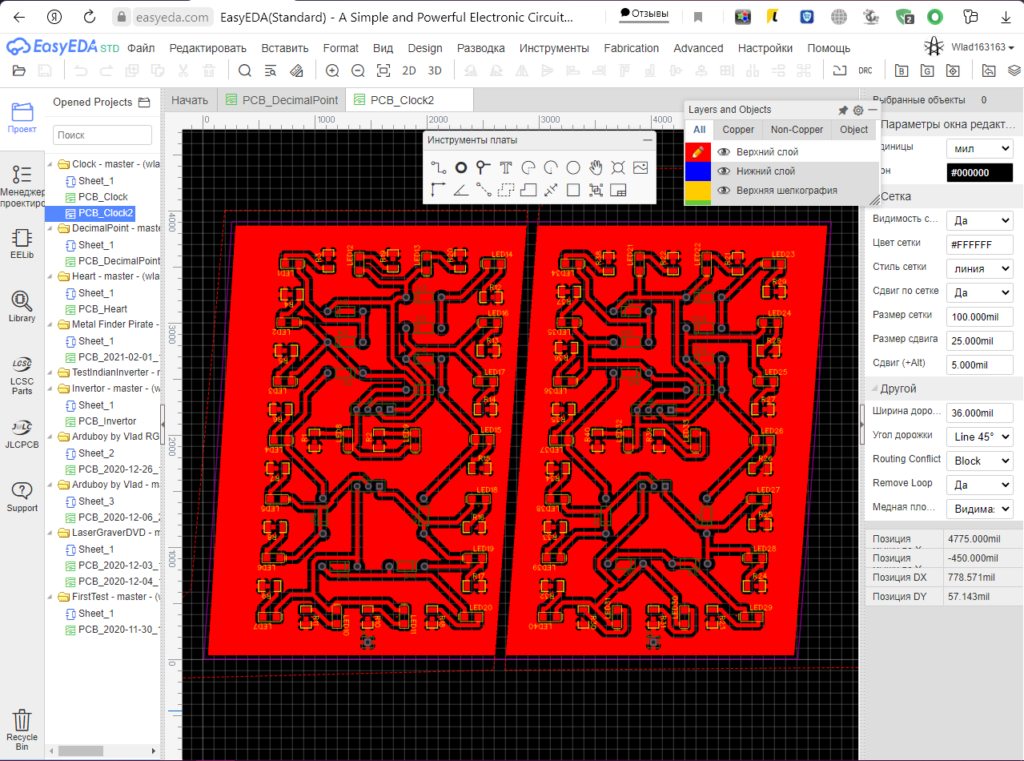
Task: Hide the Верхняя шелкография layer
Action: coord(724,190)
